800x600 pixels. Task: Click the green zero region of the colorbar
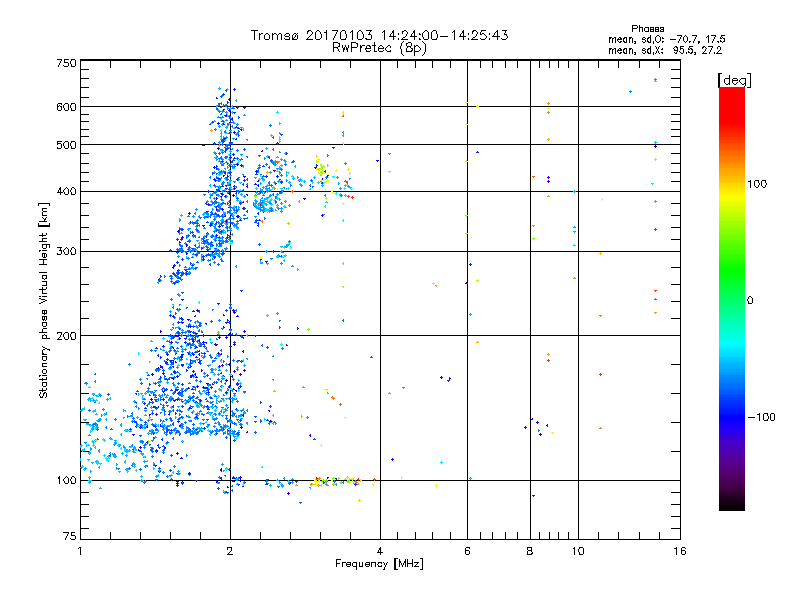point(732,300)
